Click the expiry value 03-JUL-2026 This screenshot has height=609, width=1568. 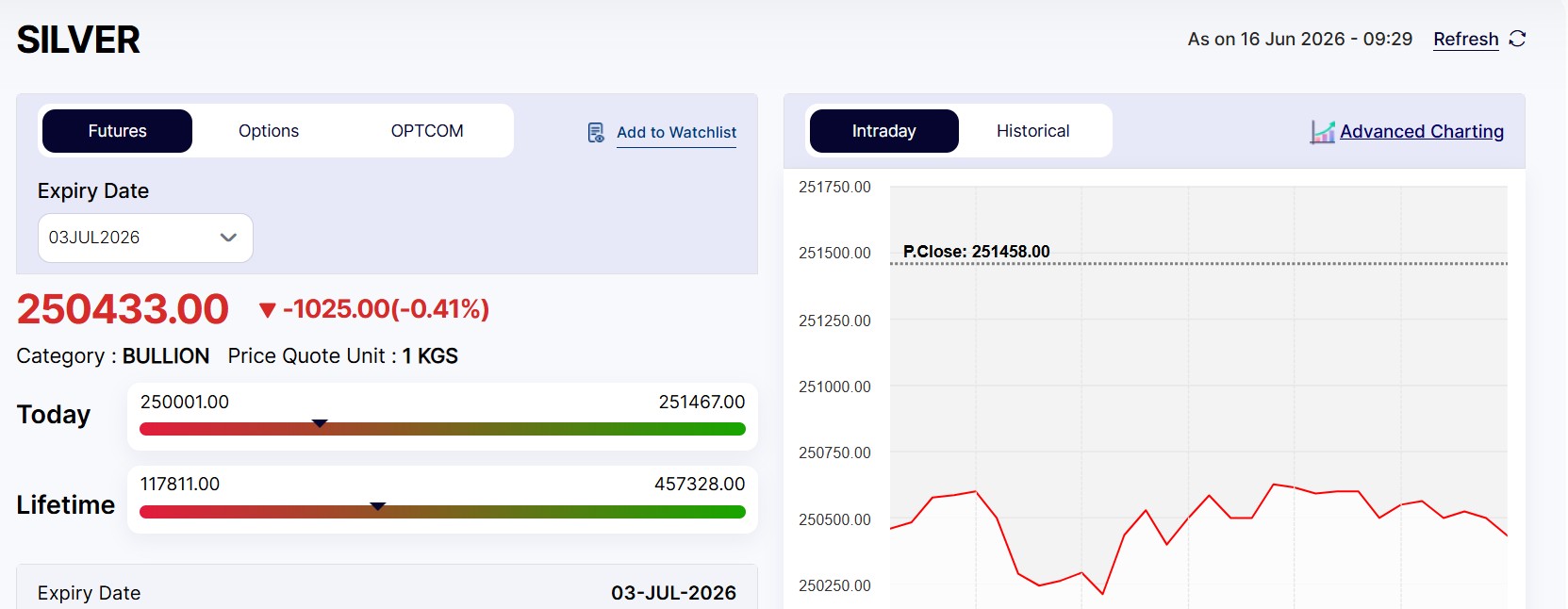[x=673, y=593]
